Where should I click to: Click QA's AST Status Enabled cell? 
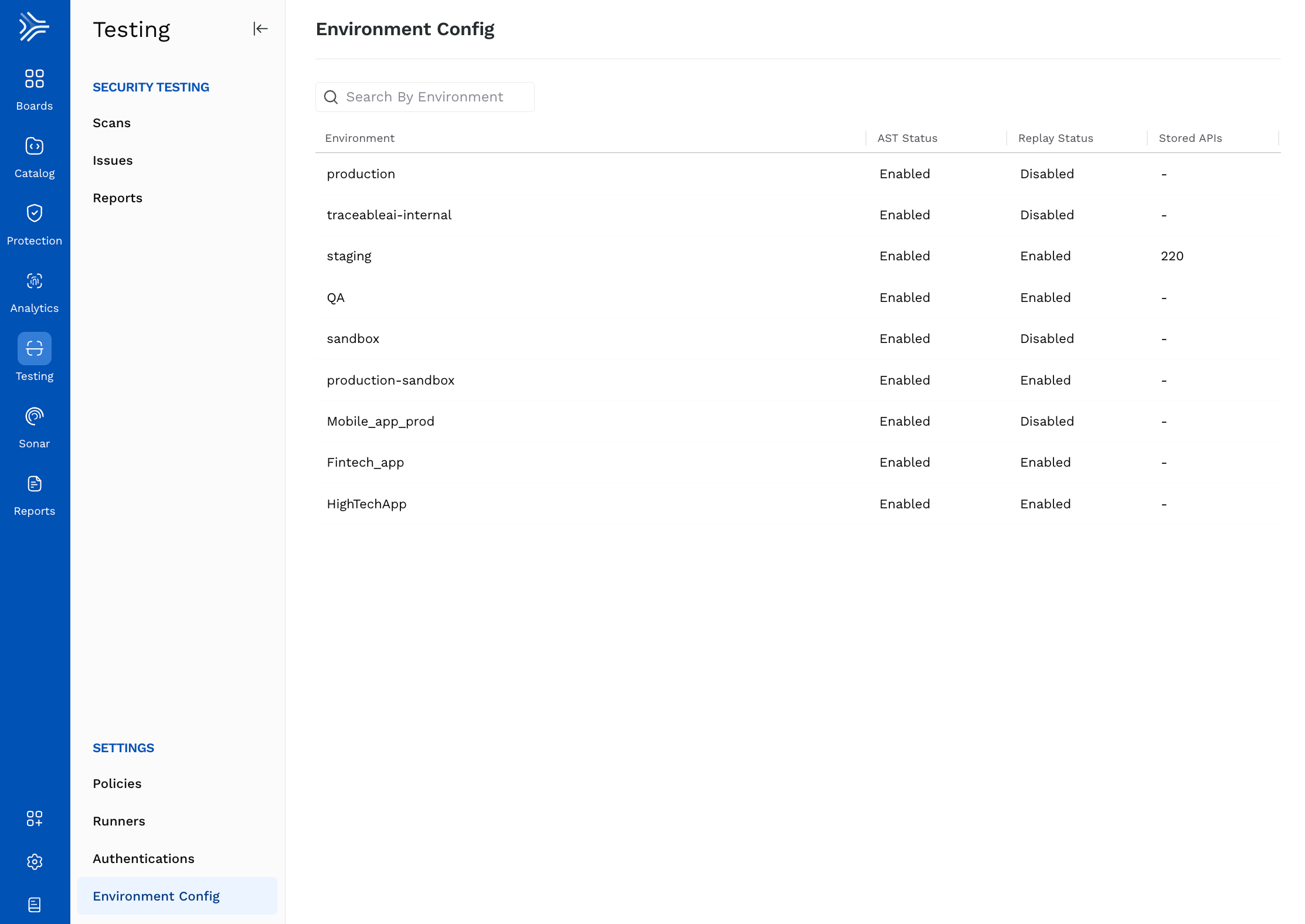tap(905, 298)
